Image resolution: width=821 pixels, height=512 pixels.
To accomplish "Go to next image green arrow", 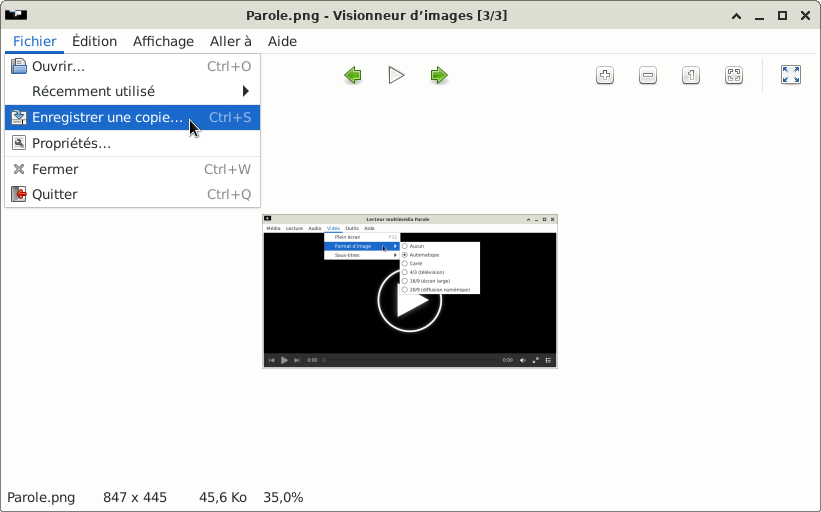I will pos(439,75).
